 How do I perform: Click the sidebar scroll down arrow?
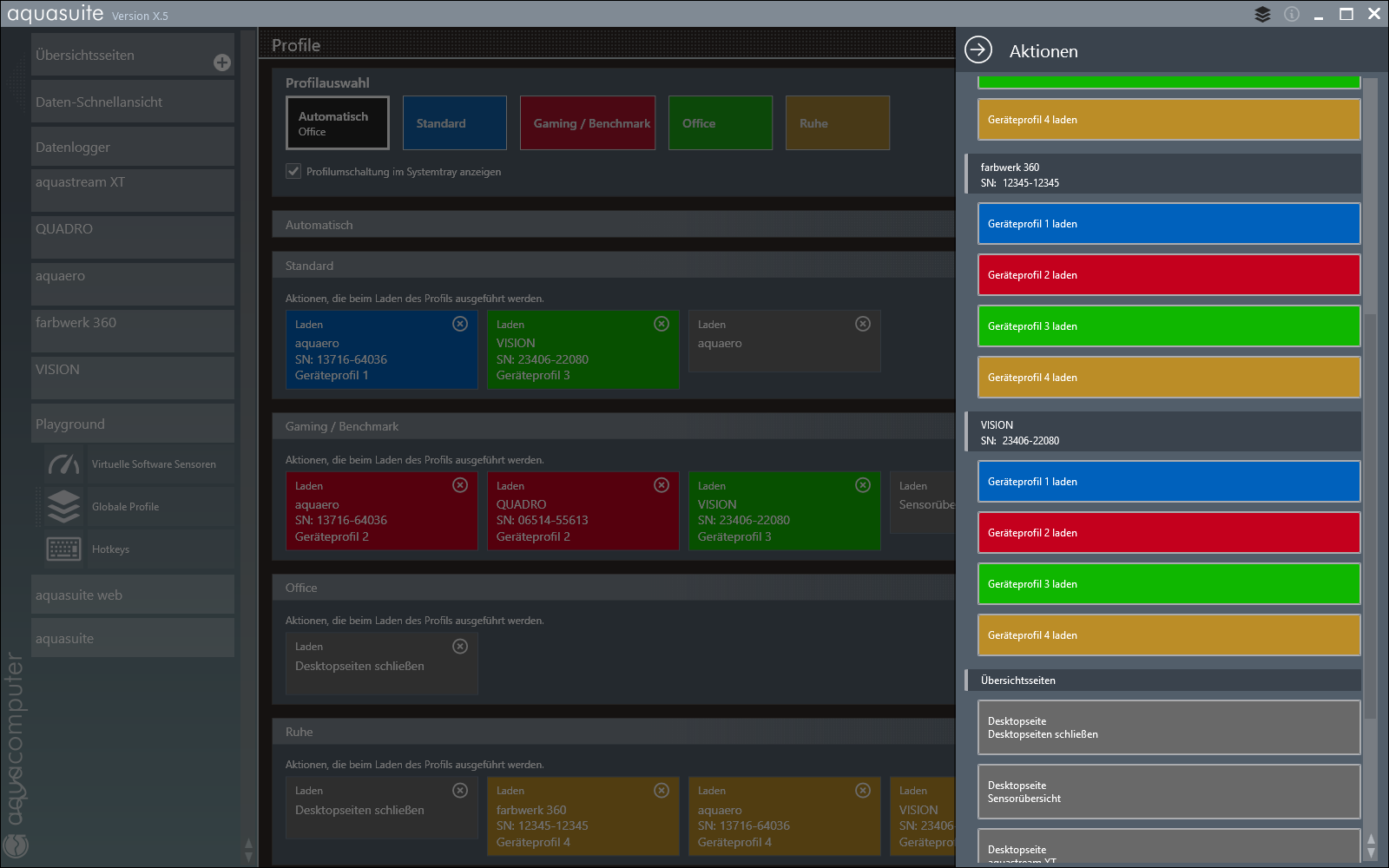[x=248, y=857]
